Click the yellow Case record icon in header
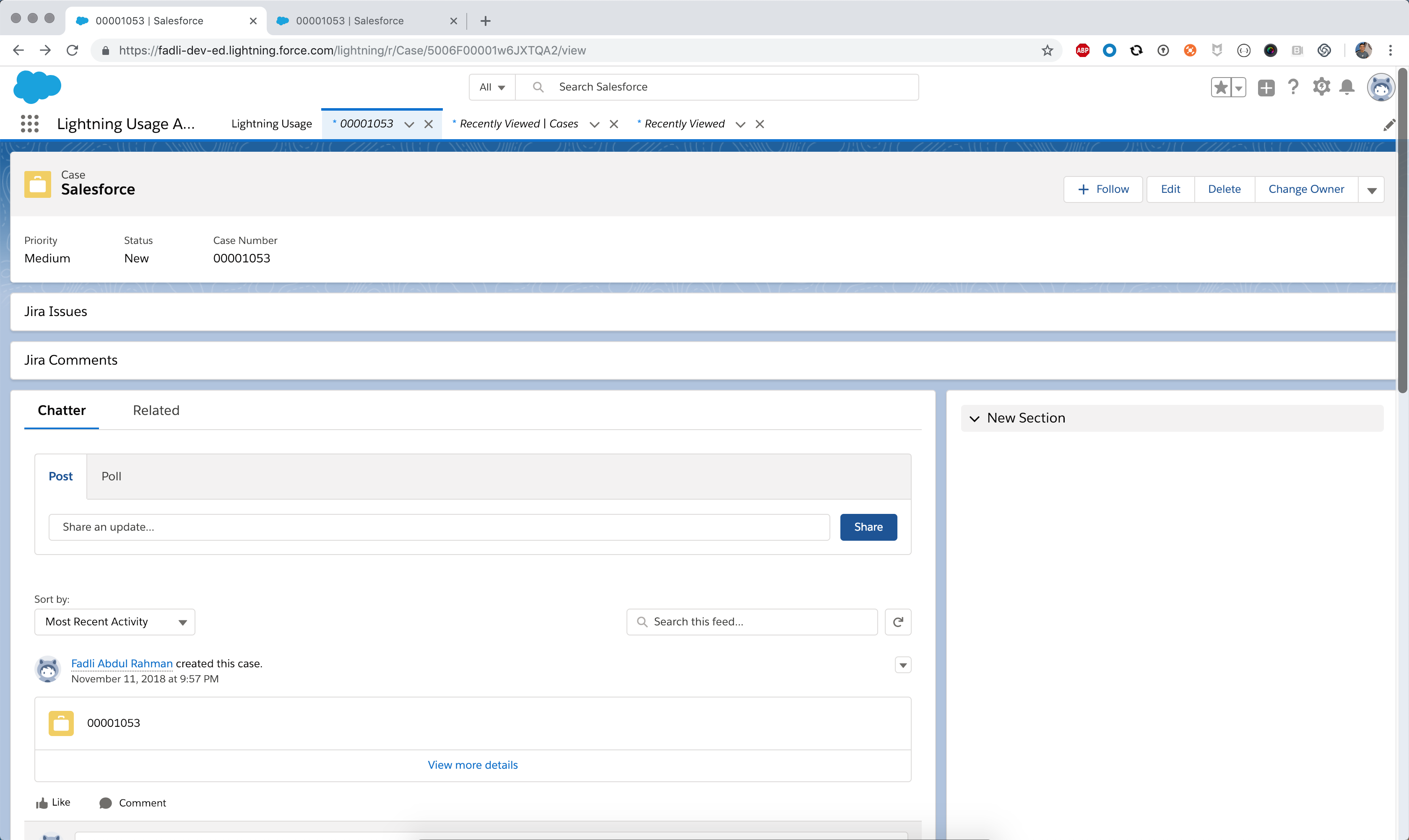 [37, 184]
